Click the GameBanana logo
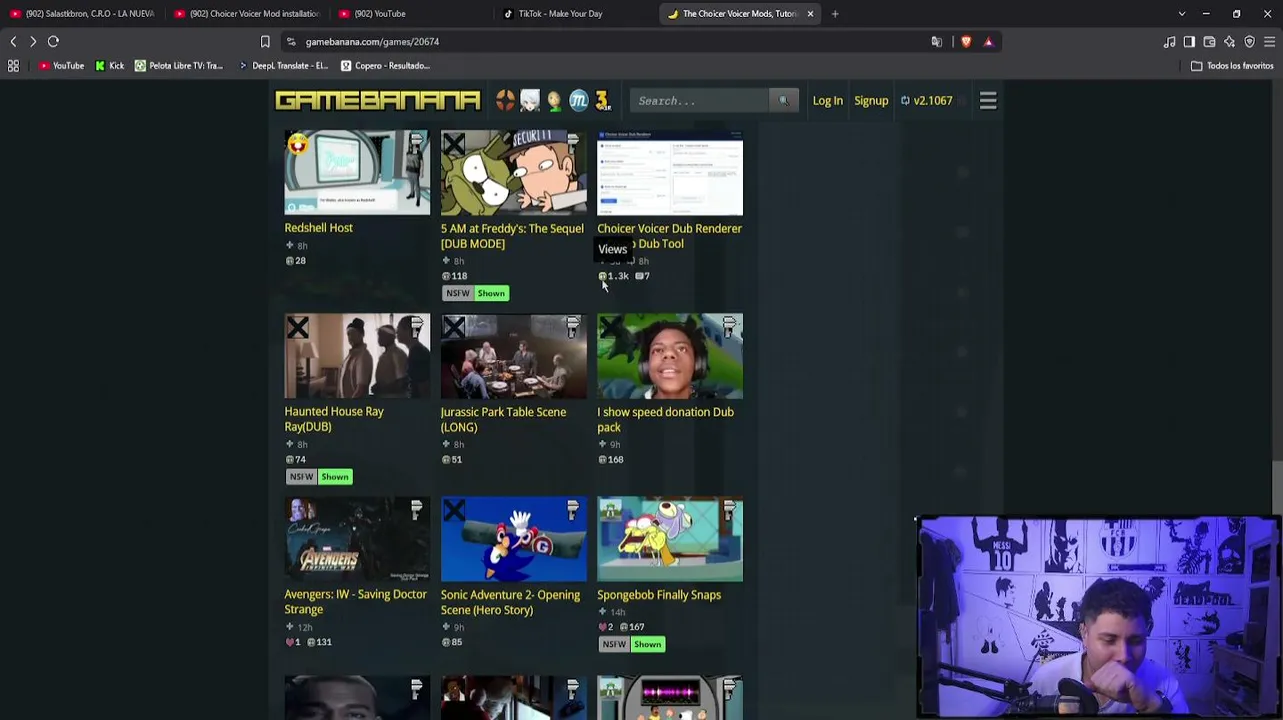The width and height of the screenshot is (1283, 720). [x=377, y=100]
